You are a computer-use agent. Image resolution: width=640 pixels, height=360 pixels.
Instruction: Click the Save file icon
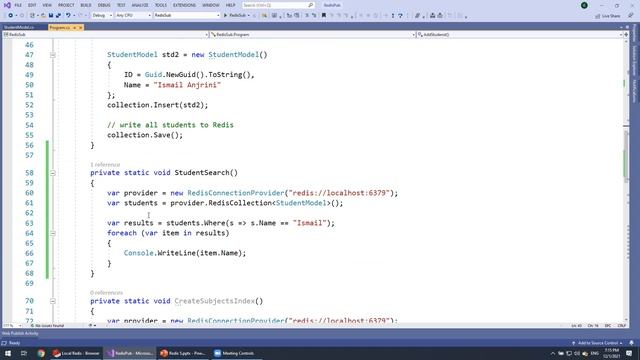click(51, 16)
